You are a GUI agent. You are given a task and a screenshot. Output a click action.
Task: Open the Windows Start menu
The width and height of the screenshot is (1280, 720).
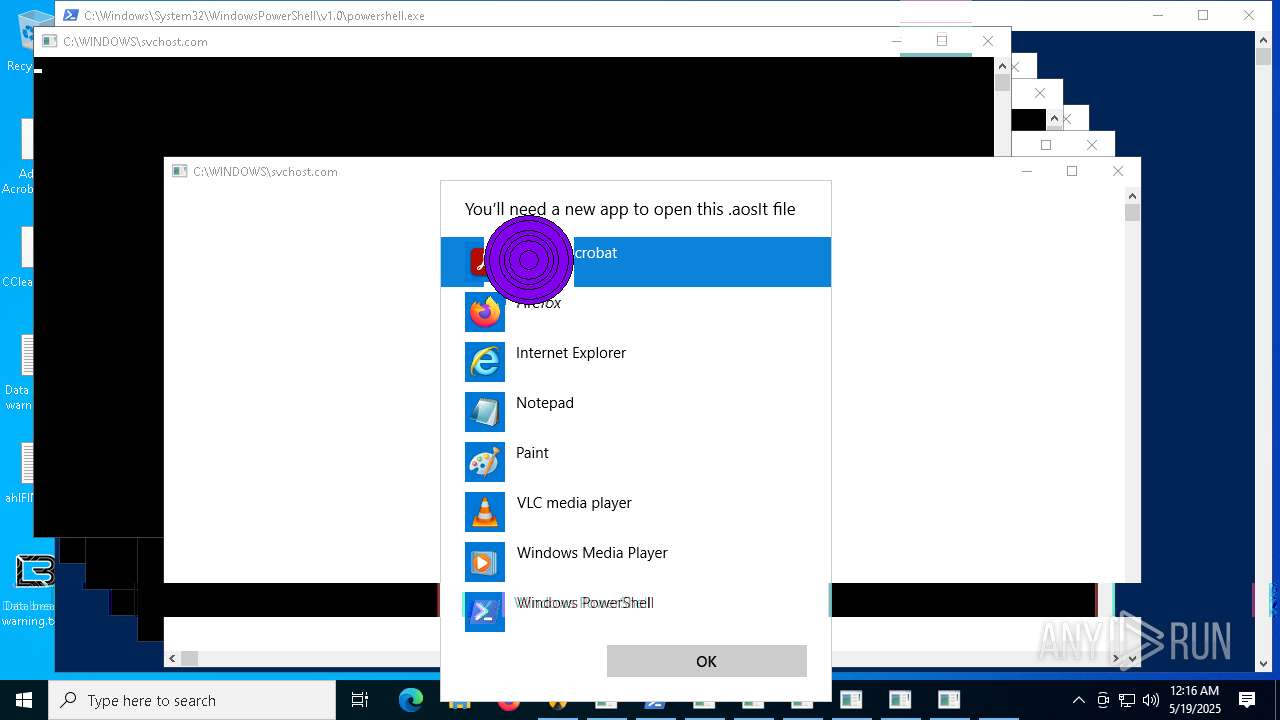pos(24,700)
